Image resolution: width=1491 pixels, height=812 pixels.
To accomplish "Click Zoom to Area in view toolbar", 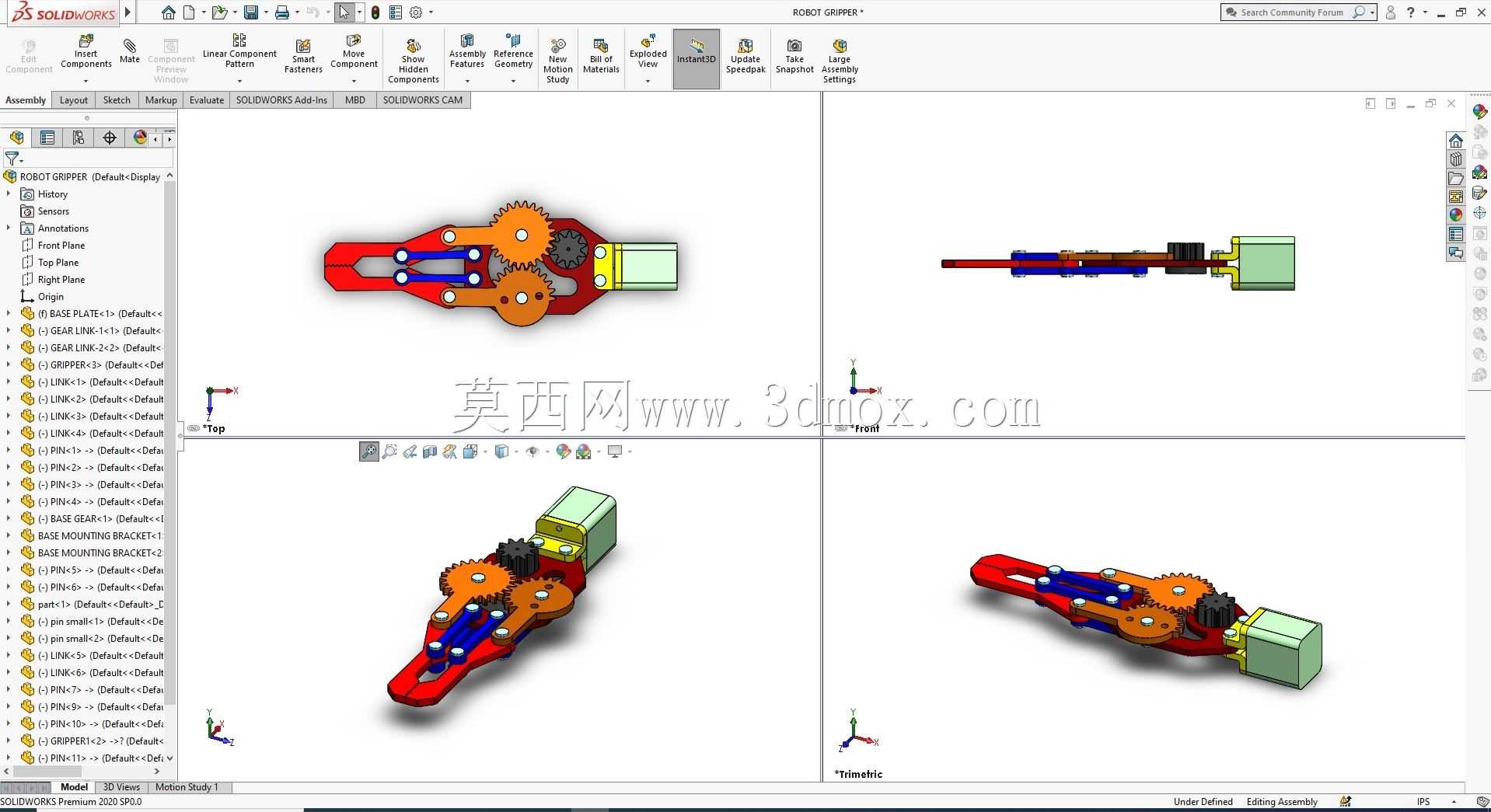I will (x=389, y=451).
